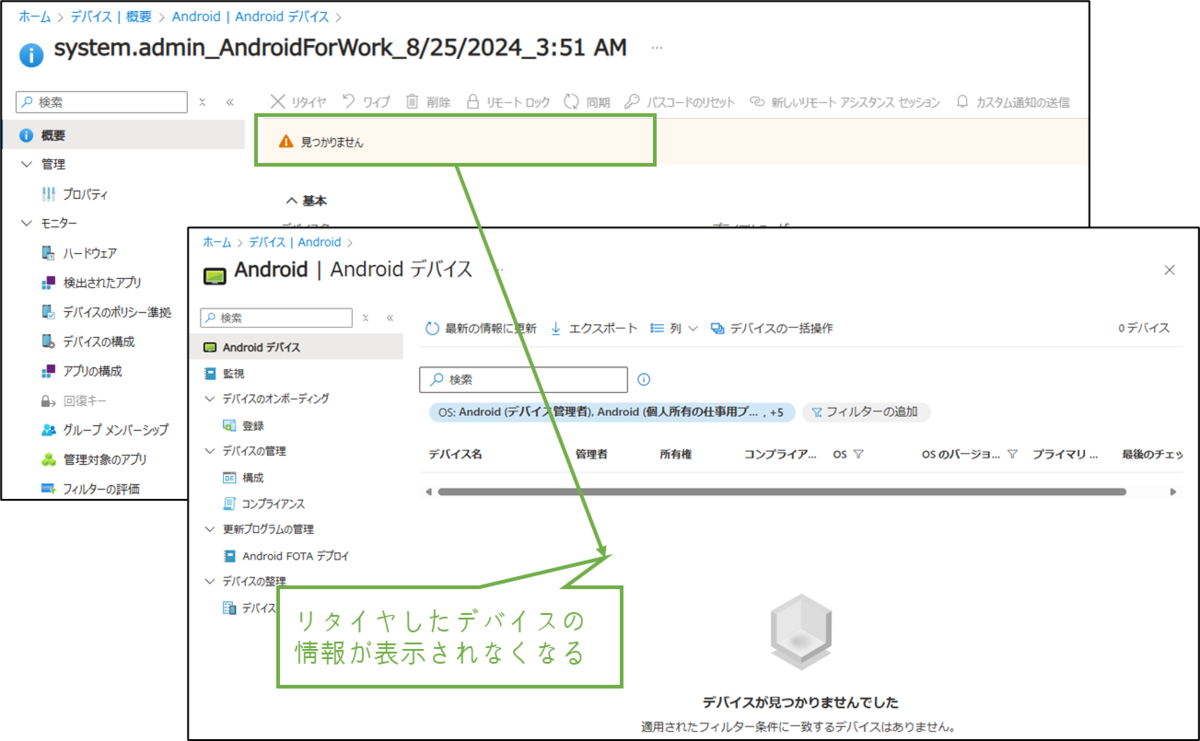
Task: Collapse the Manage (管理) section chevron
Action: pyautogui.click(x=27, y=164)
